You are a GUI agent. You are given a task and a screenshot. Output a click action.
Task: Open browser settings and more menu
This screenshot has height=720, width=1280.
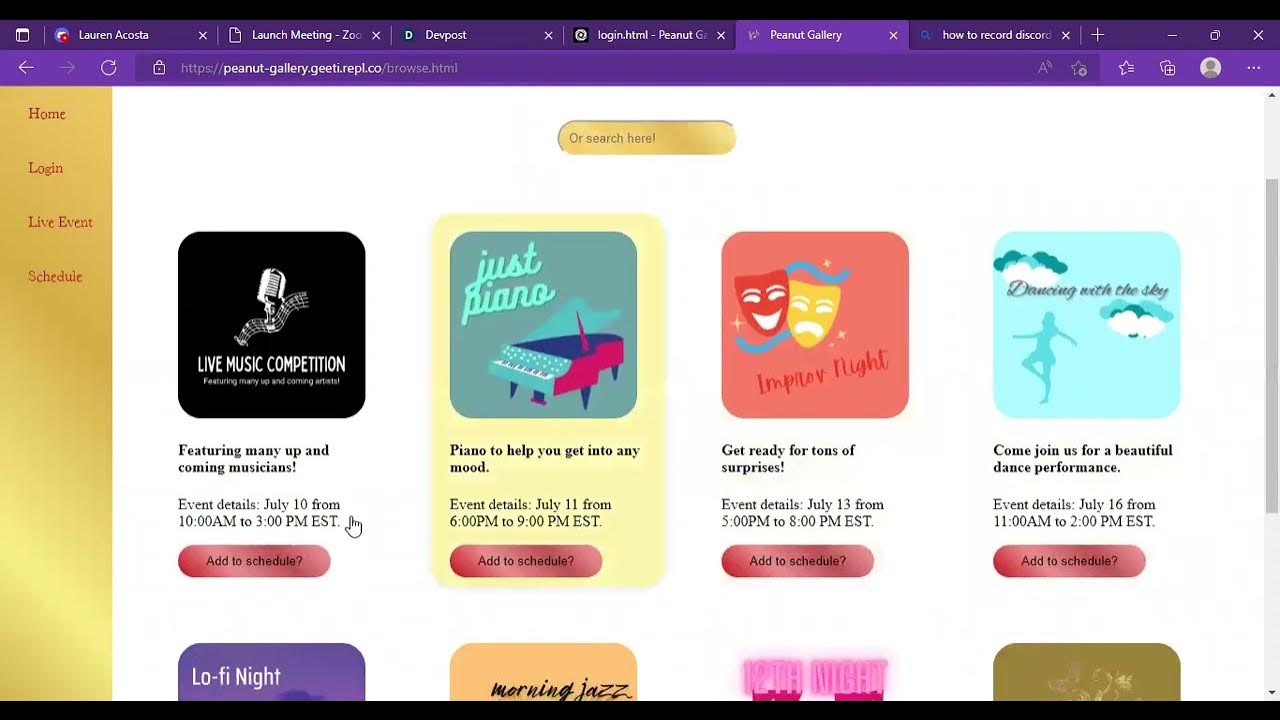(1254, 68)
